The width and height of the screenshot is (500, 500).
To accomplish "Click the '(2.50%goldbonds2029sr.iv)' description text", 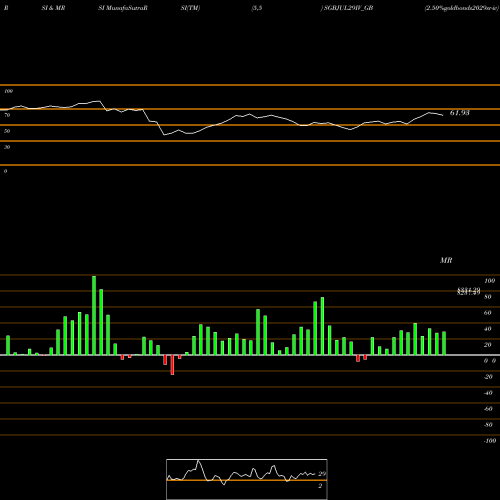I will pyautogui.click(x=462, y=8).
